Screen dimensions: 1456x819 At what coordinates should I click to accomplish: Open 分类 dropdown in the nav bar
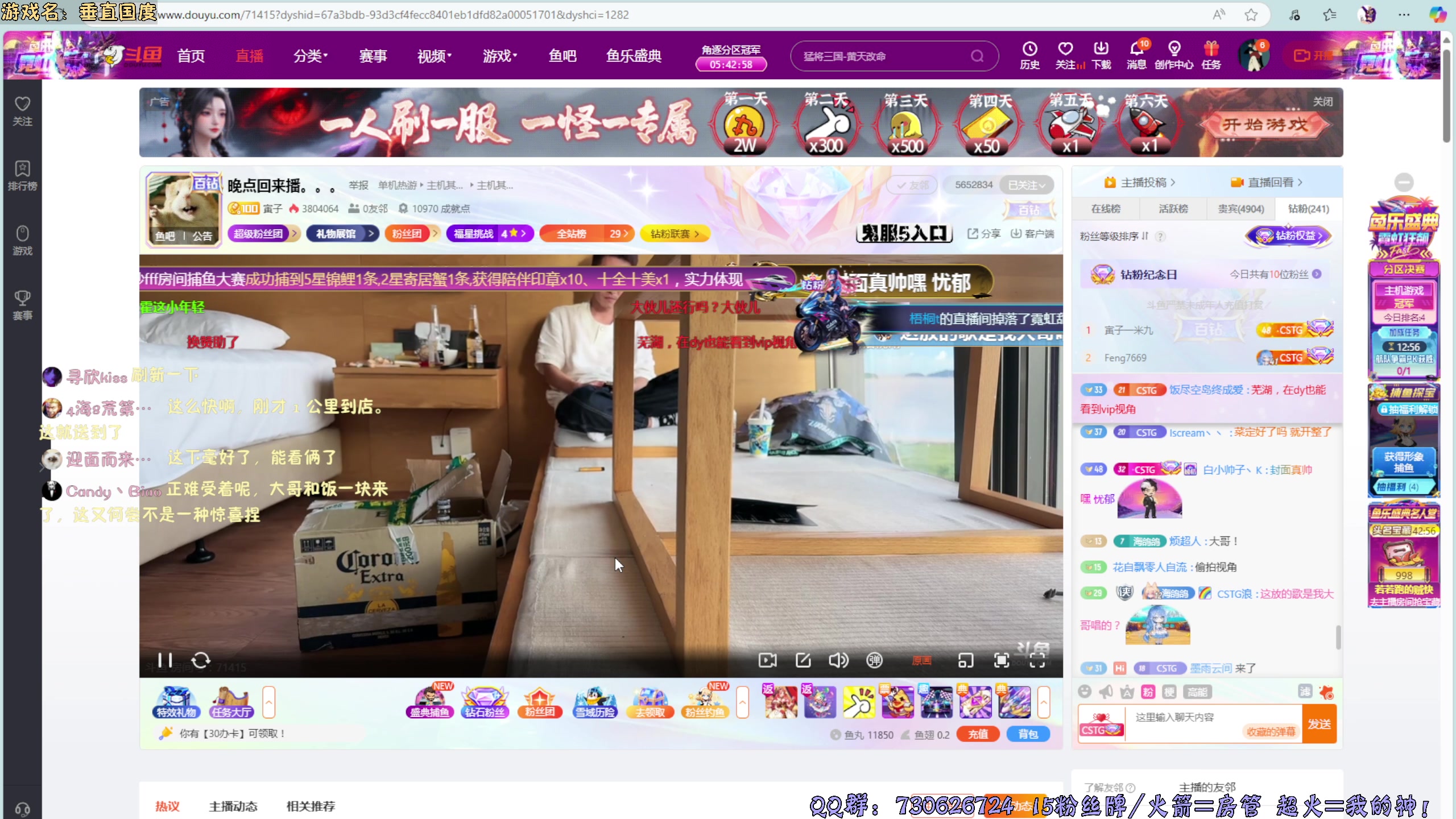[x=311, y=56]
